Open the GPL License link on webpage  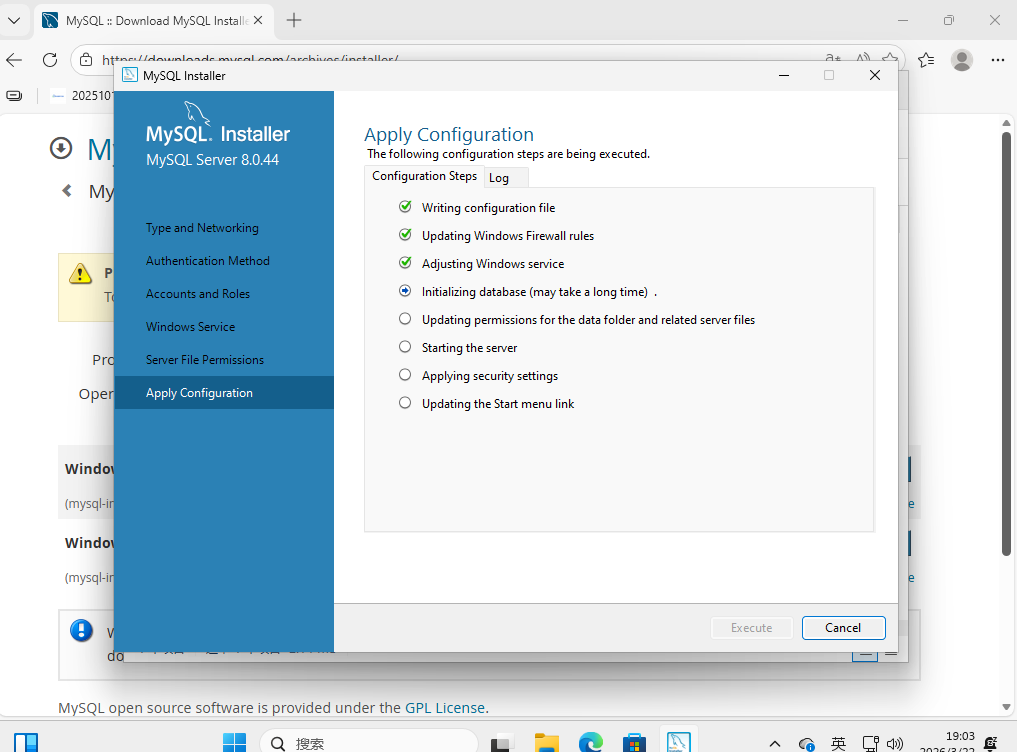click(445, 708)
